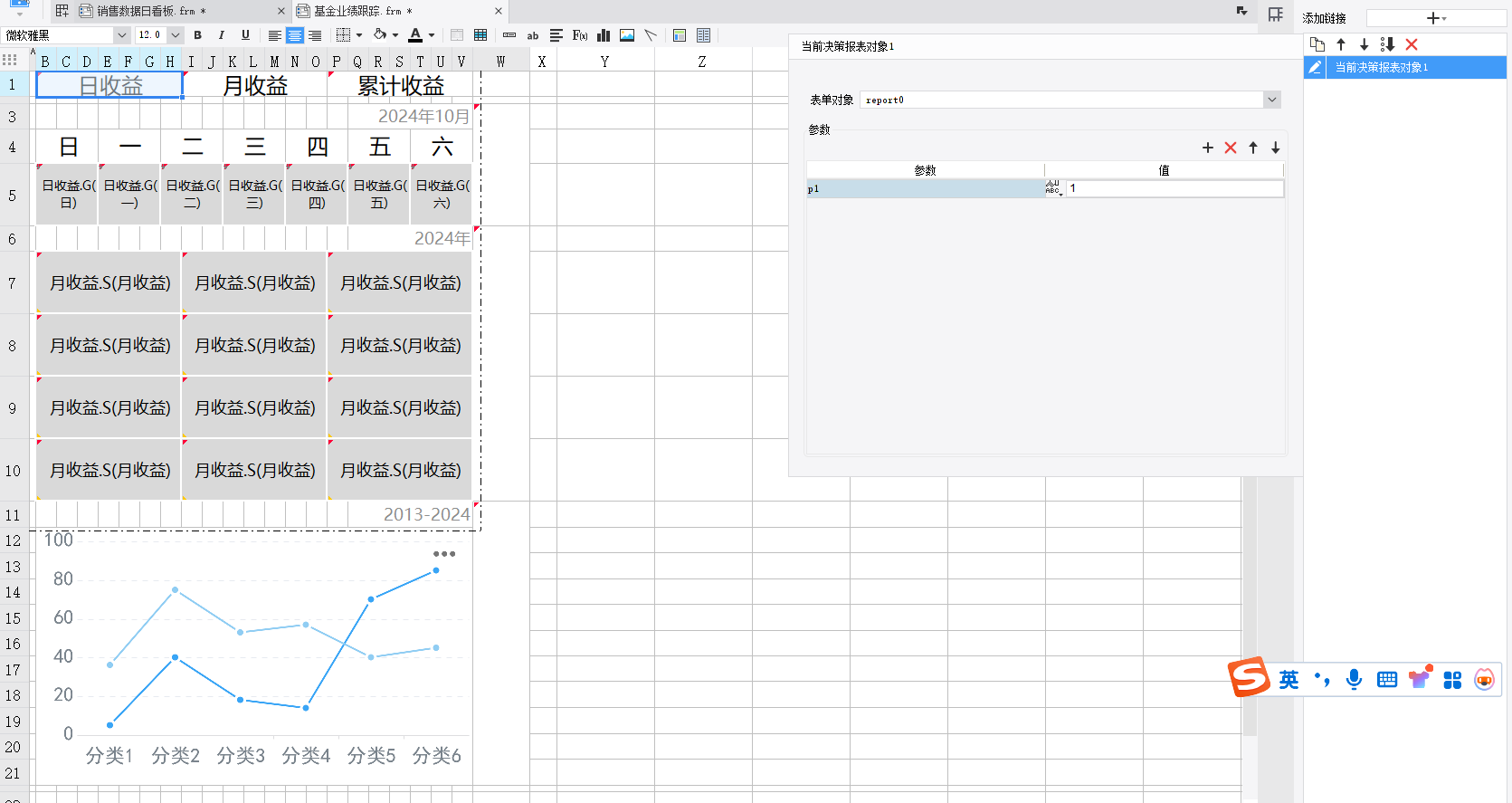Center-align the cell text
Viewport: 1512px width, 803px height.
point(295,35)
